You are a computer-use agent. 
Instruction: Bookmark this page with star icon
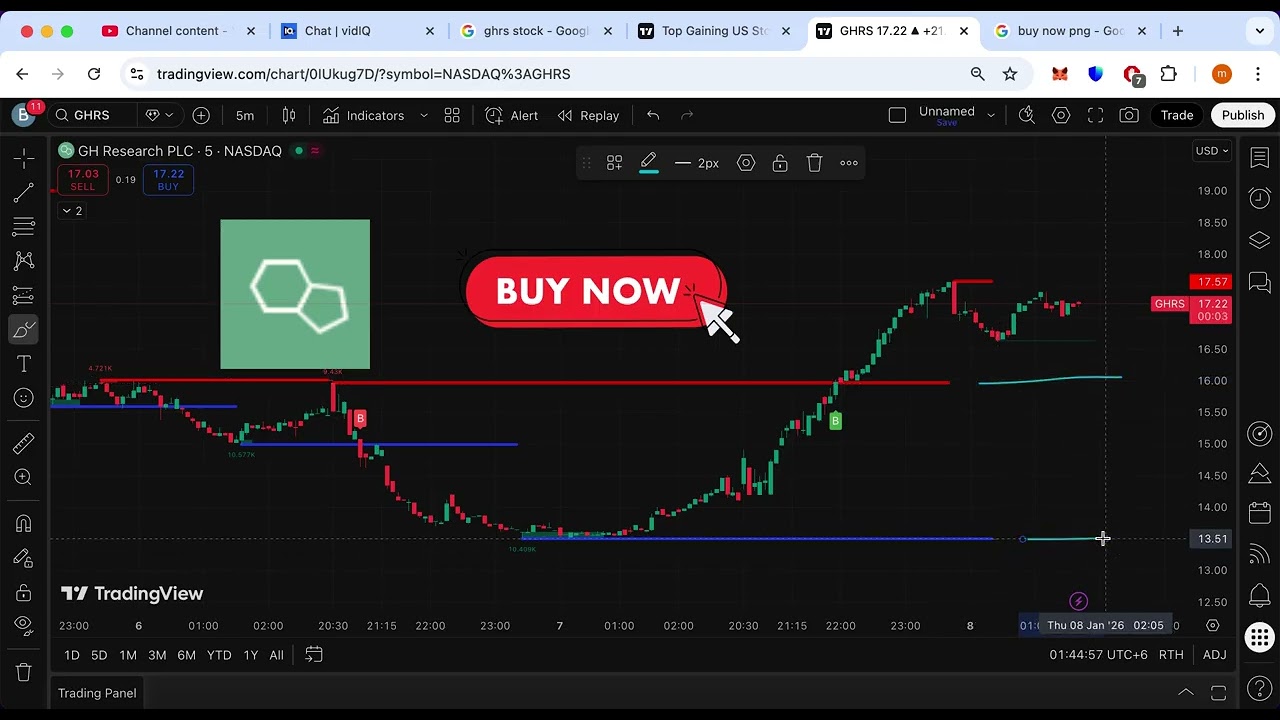pyautogui.click(x=1010, y=74)
